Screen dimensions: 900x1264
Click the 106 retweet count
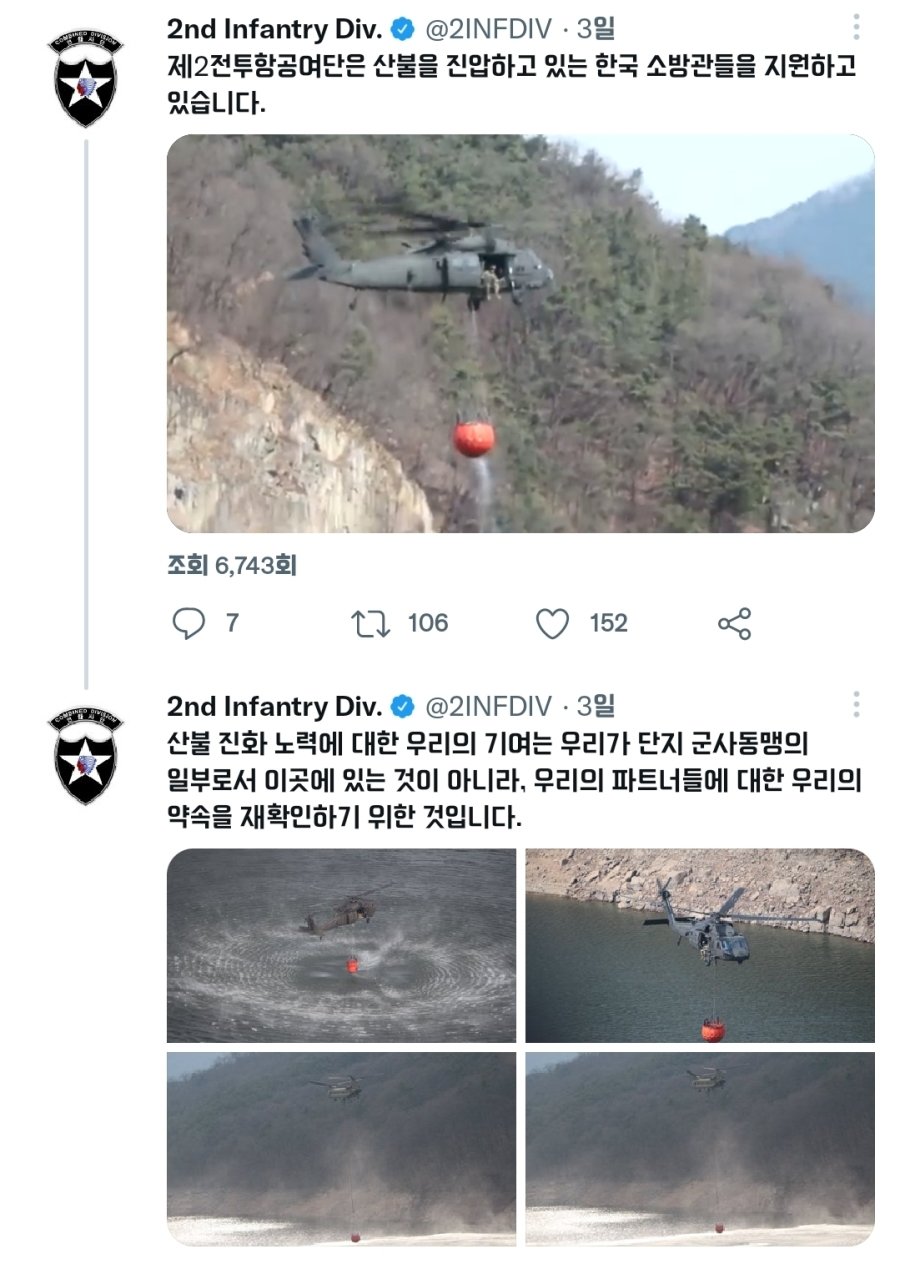pyautogui.click(x=428, y=624)
